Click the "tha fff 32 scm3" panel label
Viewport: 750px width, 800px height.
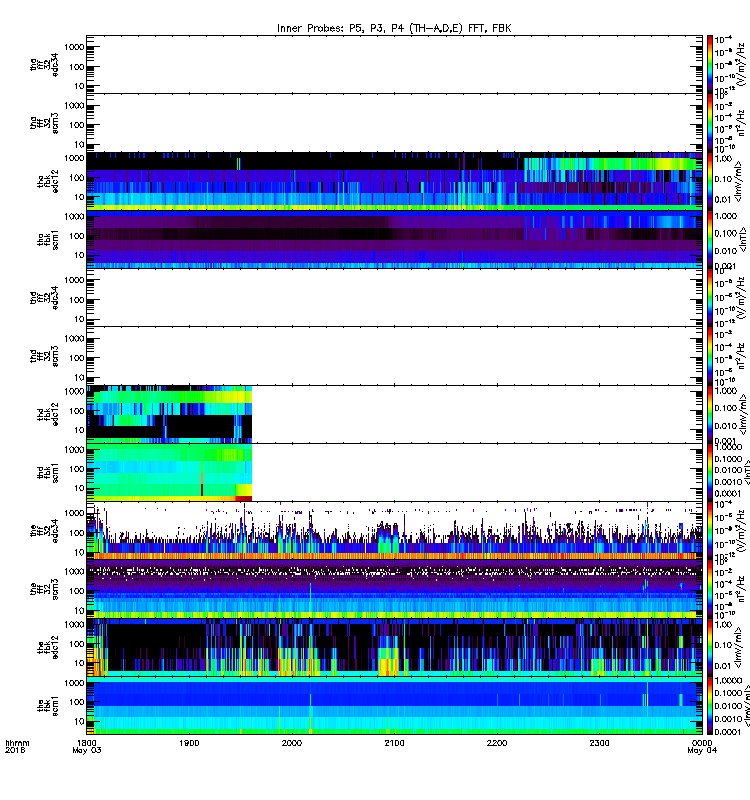click(x=44, y=123)
